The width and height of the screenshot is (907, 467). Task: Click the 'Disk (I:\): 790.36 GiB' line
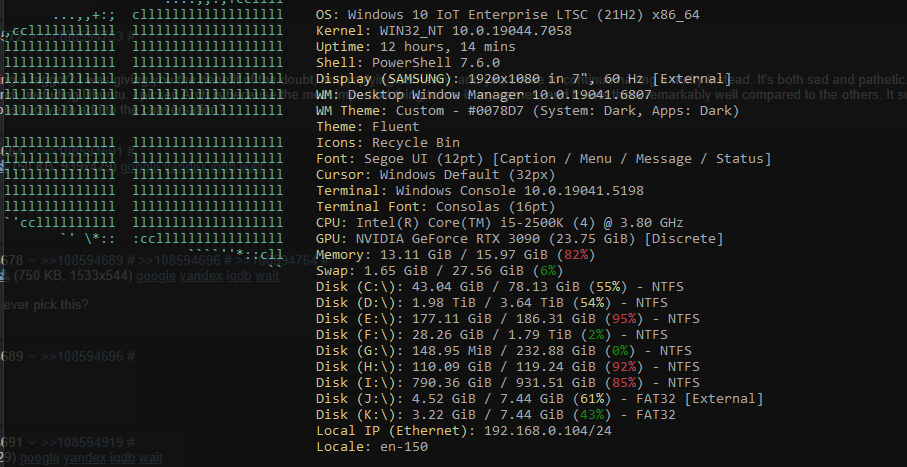[507, 383]
